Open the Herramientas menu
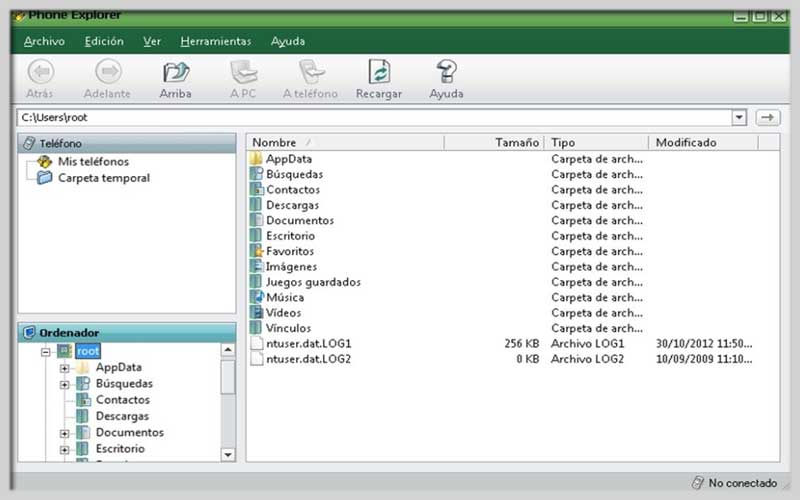The height and width of the screenshot is (500, 800). click(216, 41)
